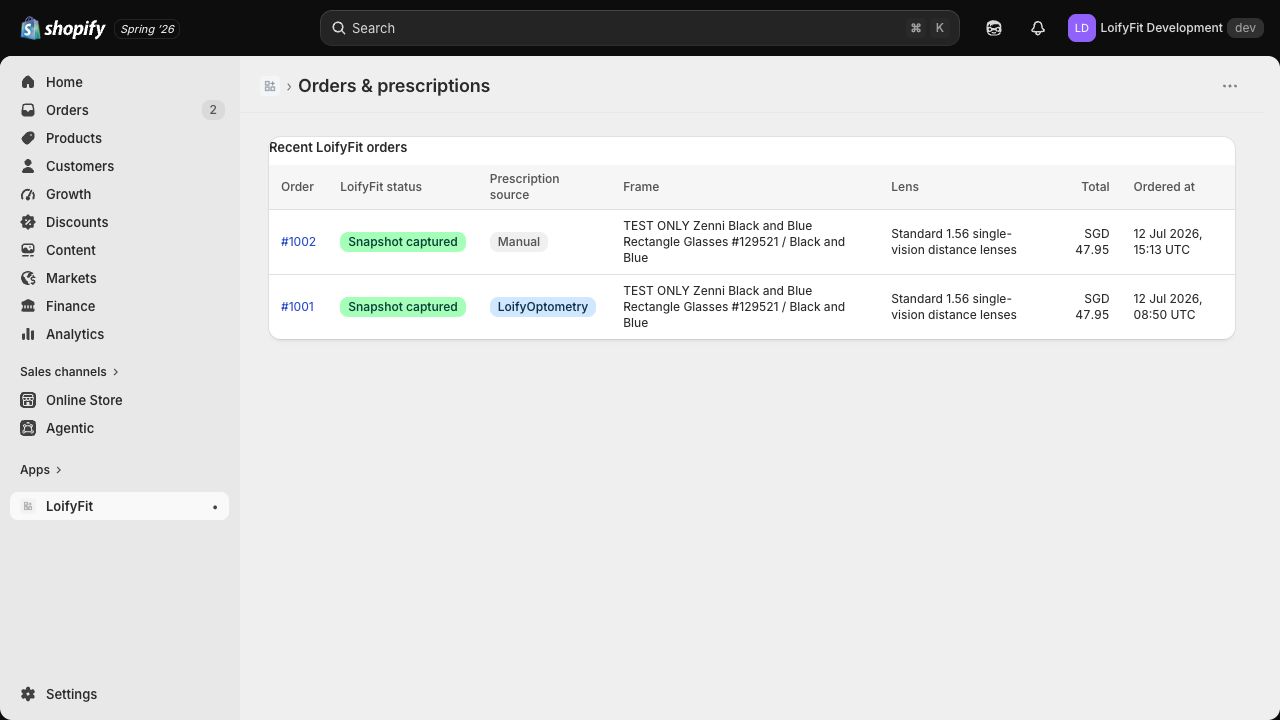This screenshot has height=720, width=1280.
Task: Open Customers in sidebar
Action: pyautogui.click(x=119, y=166)
